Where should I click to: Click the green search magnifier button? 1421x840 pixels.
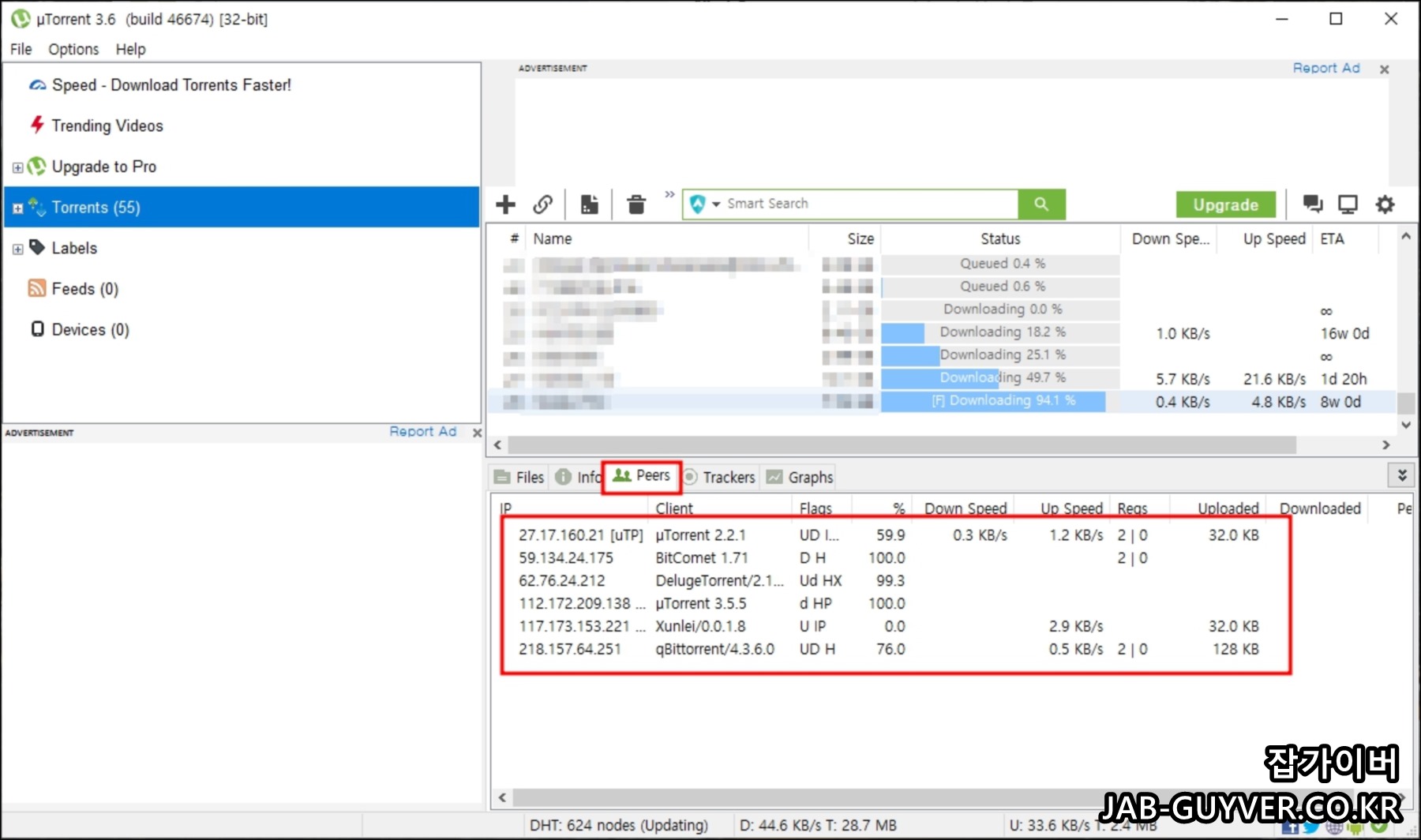(1041, 204)
